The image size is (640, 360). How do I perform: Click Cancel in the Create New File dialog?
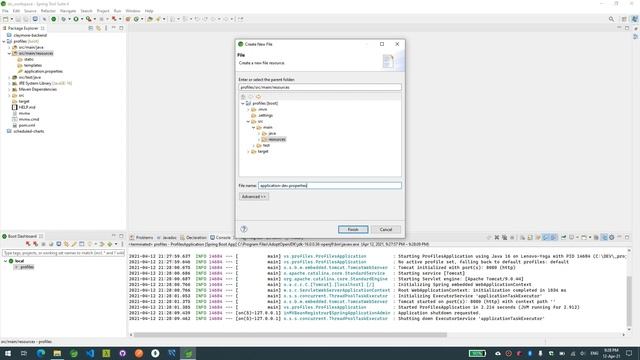[x=386, y=229]
